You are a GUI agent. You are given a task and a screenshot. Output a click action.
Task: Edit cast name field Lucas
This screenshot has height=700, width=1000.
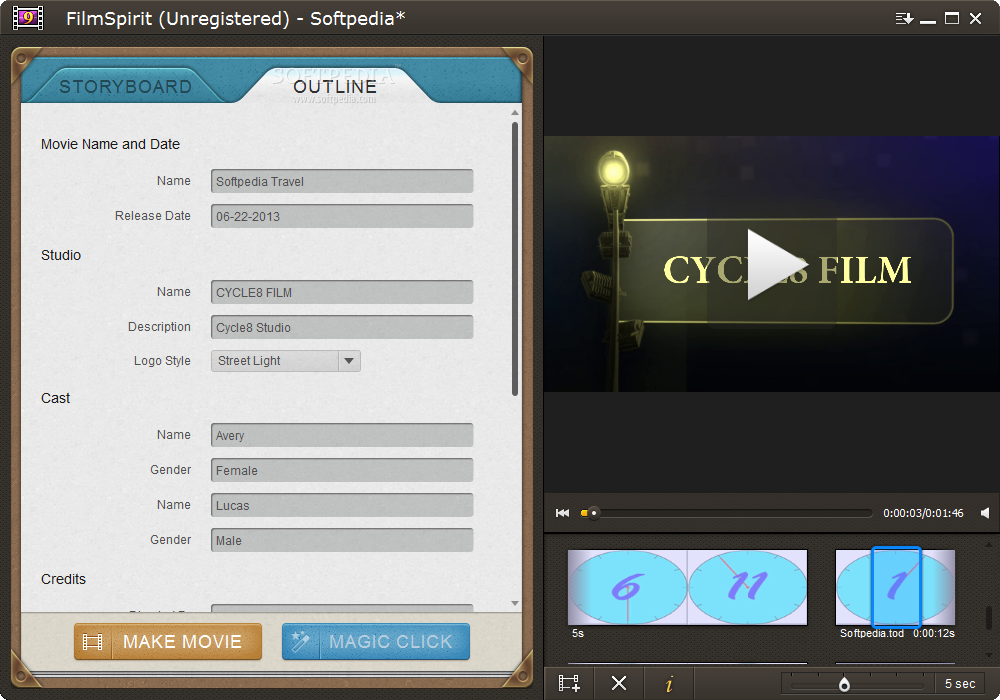coord(342,505)
